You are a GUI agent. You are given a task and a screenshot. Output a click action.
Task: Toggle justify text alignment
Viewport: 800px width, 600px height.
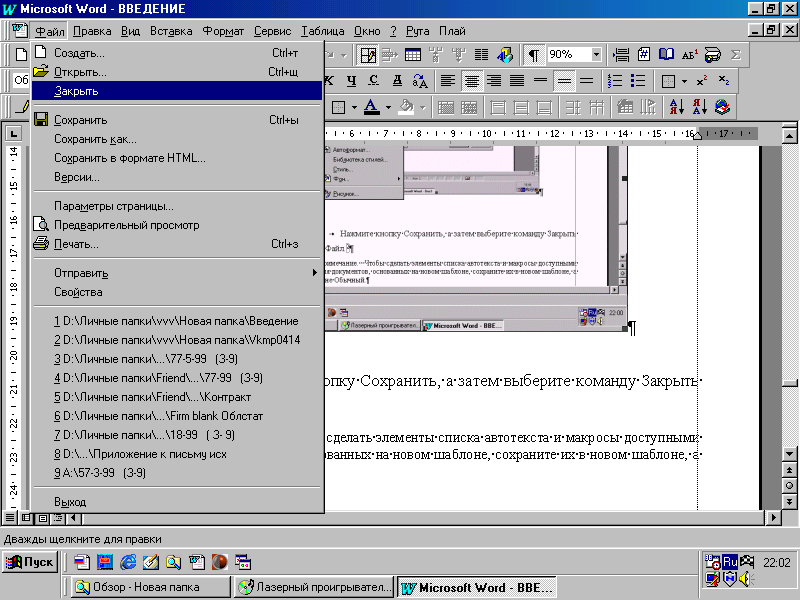click(x=517, y=81)
